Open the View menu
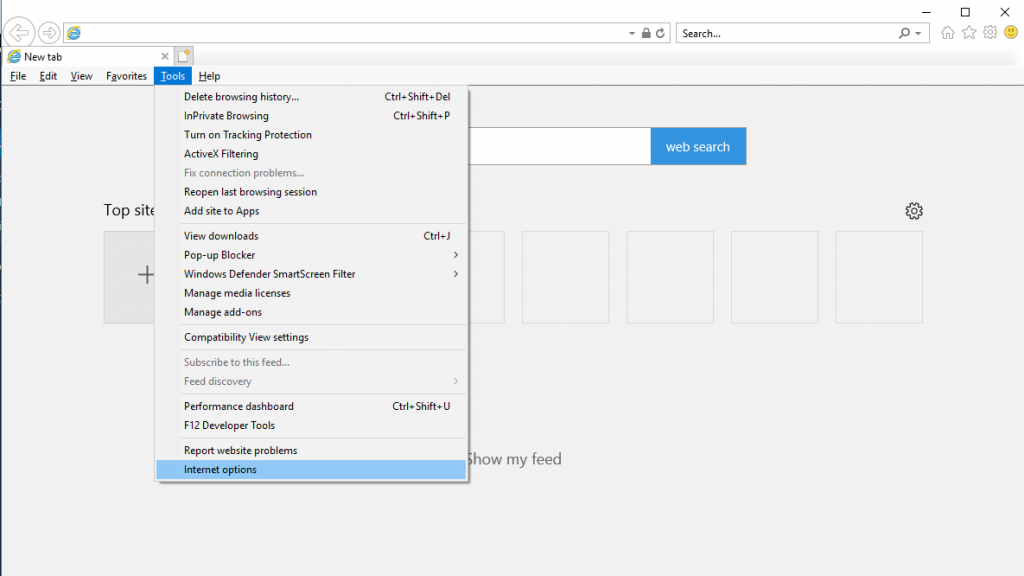The image size is (1024, 576). (82, 76)
